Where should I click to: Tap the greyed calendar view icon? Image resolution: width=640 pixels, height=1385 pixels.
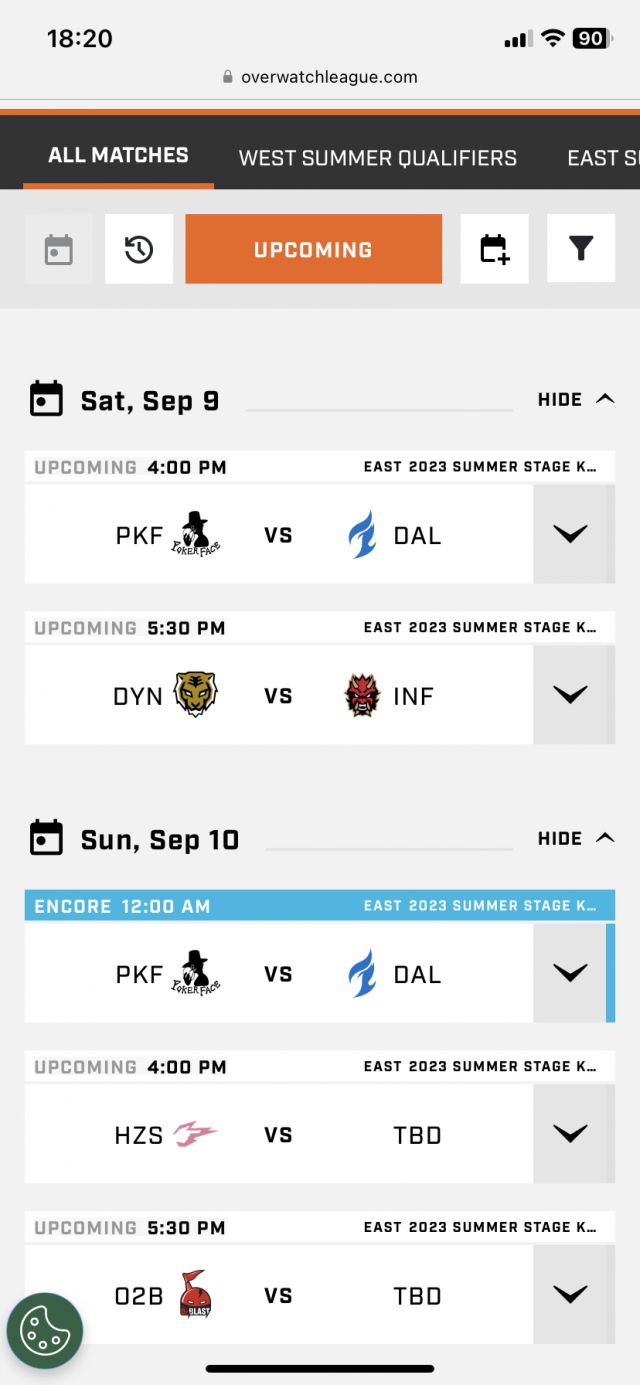(x=59, y=249)
